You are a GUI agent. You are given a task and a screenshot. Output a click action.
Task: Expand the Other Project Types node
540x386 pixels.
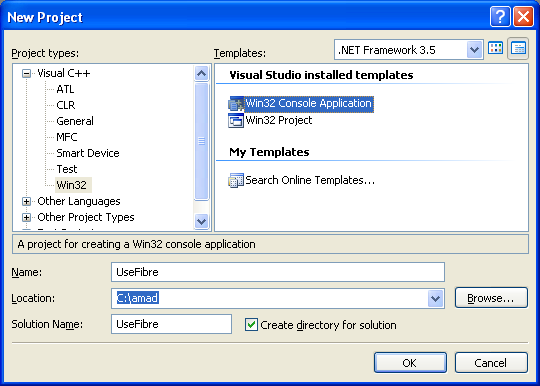(x=27, y=217)
